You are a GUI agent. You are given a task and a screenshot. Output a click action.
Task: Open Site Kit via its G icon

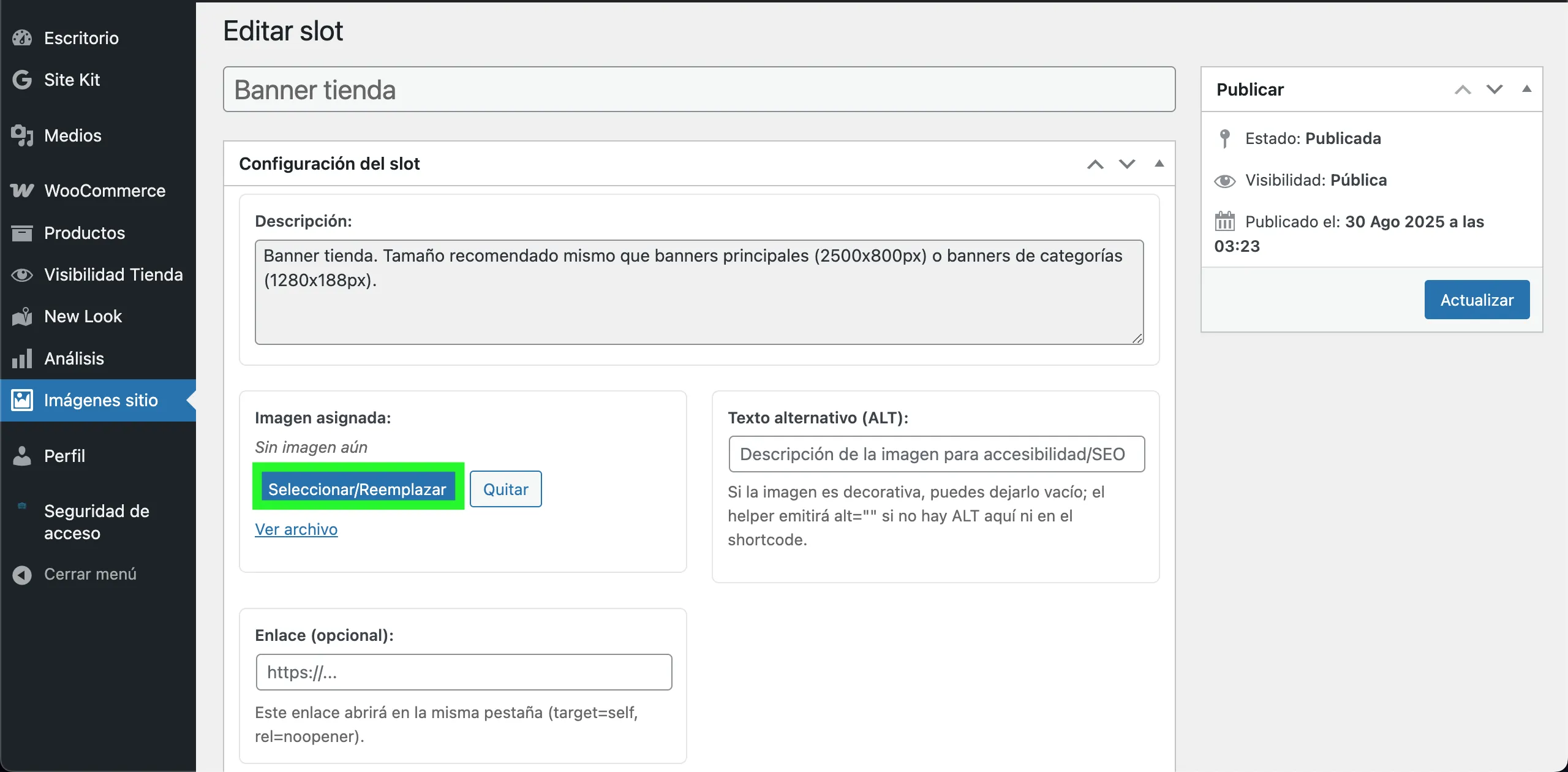(x=22, y=80)
